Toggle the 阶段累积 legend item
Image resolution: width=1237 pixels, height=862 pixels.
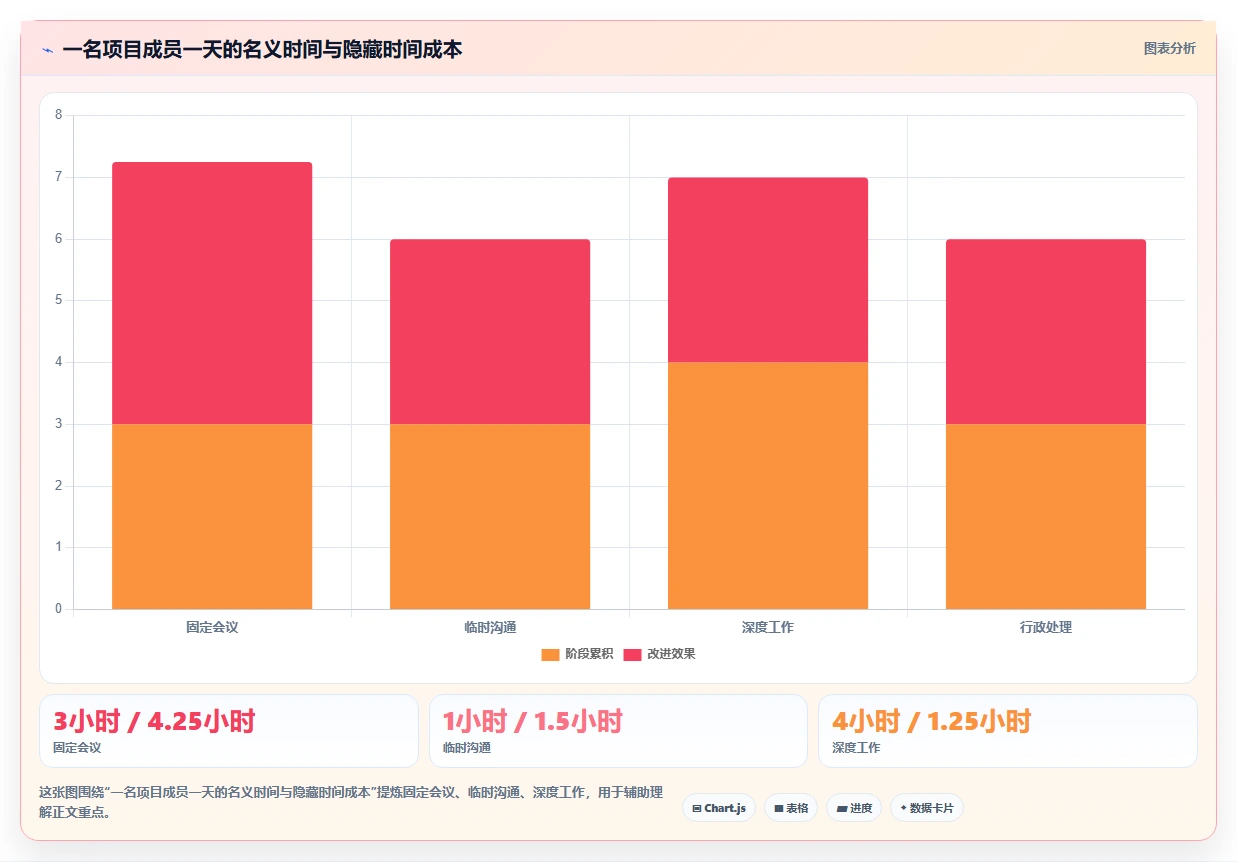[577, 654]
